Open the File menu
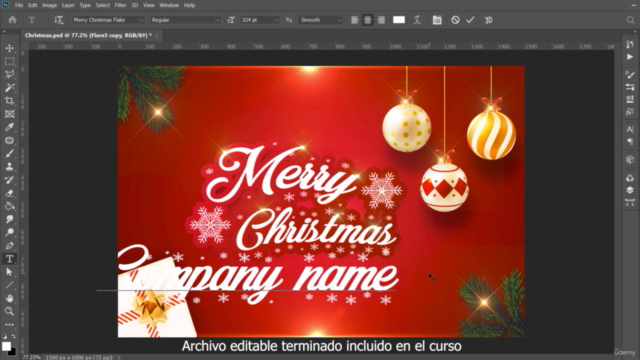The width and height of the screenshot is (640, 360). pyautogui.click(x=19, y=5)
